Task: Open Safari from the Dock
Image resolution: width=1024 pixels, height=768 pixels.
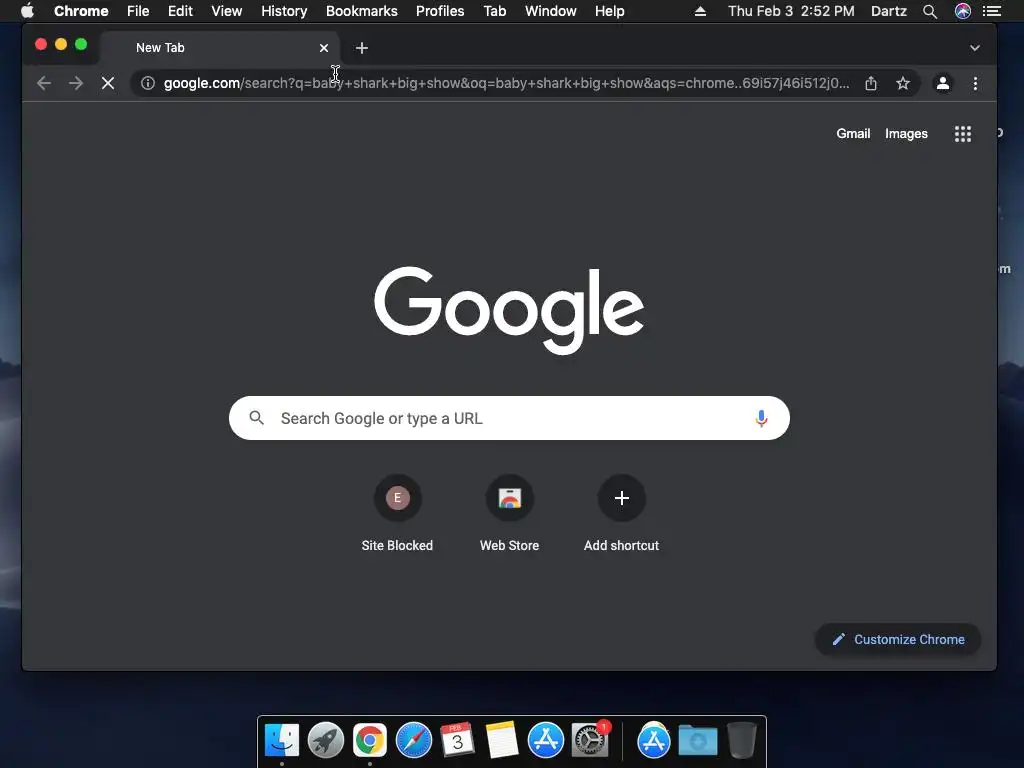Action: tap(414, 740)
